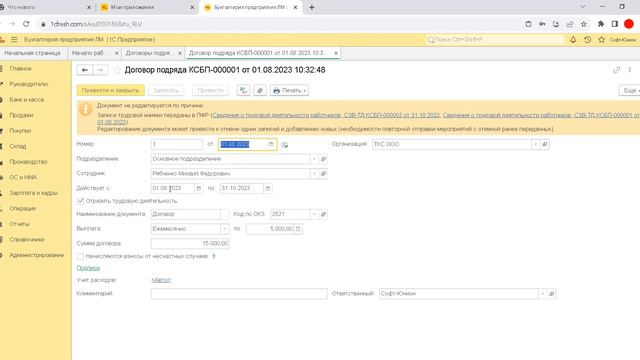
Task: Open the history clock icon
Action: click(587, 40)
